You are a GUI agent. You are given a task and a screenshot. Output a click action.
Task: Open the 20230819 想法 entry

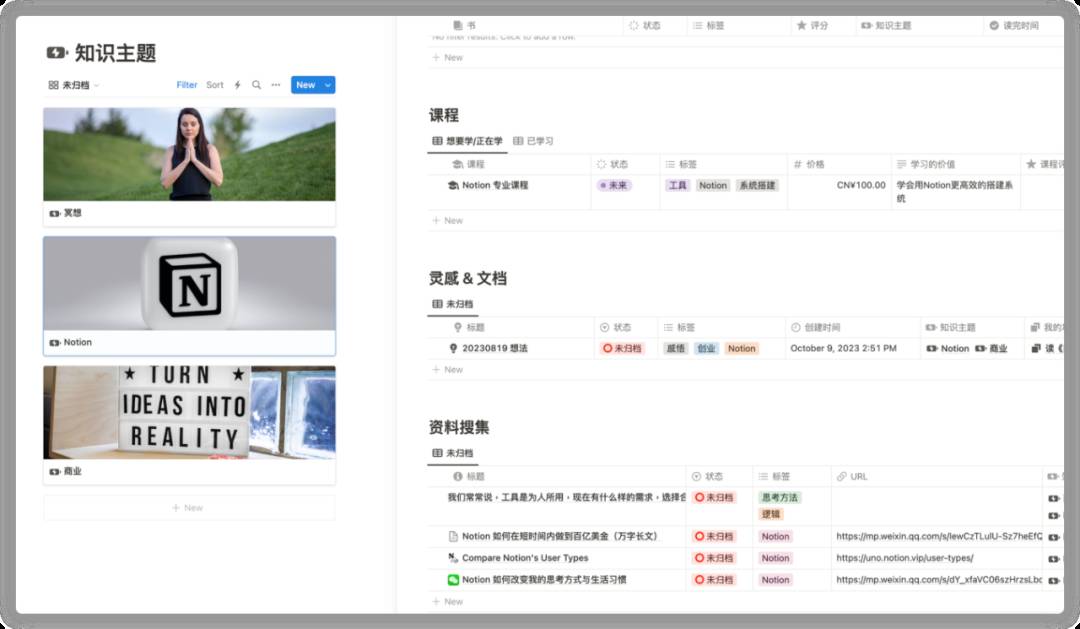pos(495,349)
